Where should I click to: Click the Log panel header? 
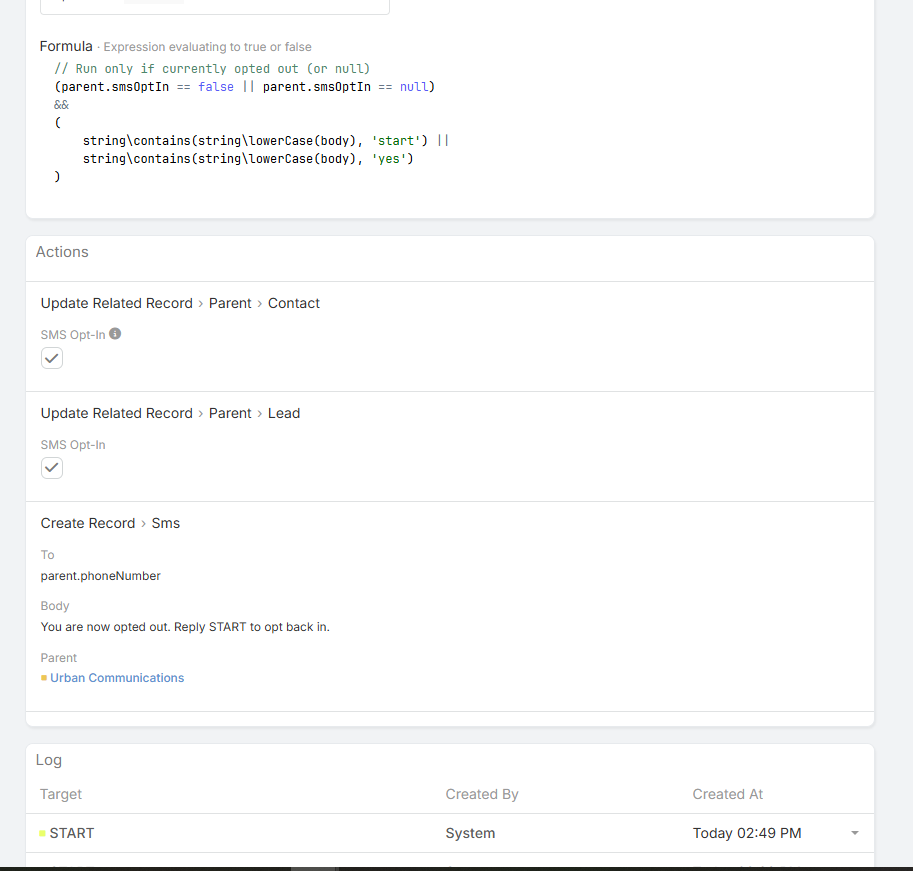[x=49, y=760]
